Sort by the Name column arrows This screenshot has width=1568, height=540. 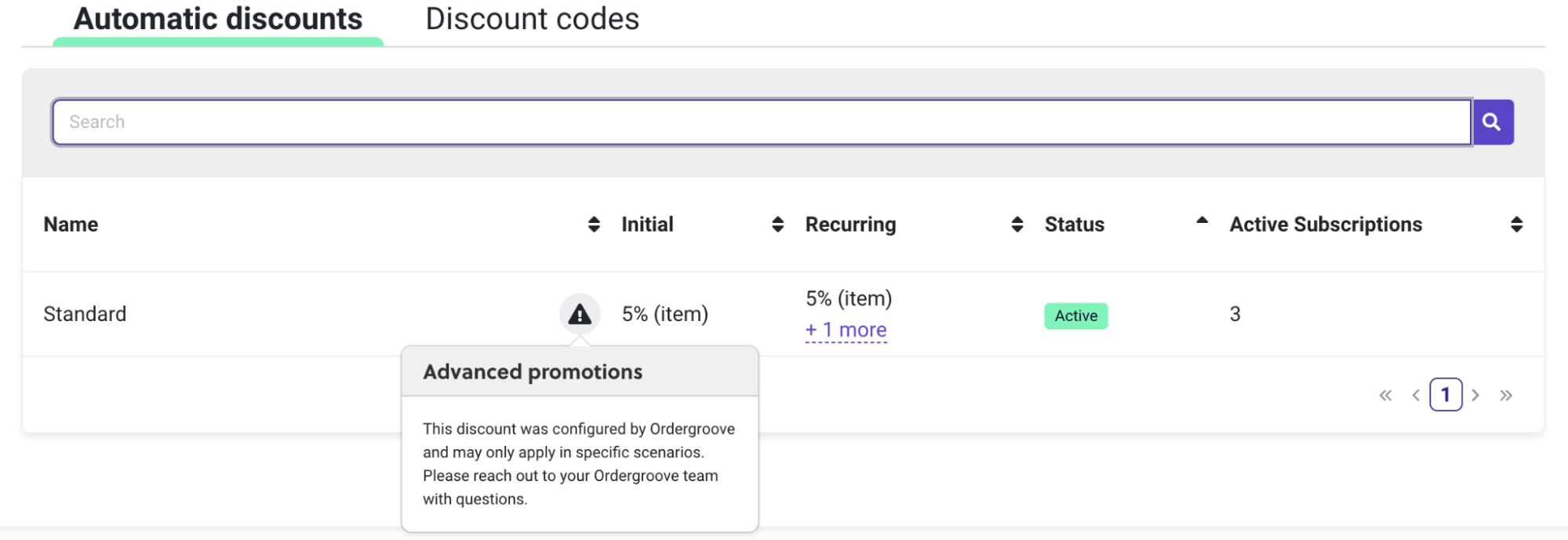click(x=594, y=224)
